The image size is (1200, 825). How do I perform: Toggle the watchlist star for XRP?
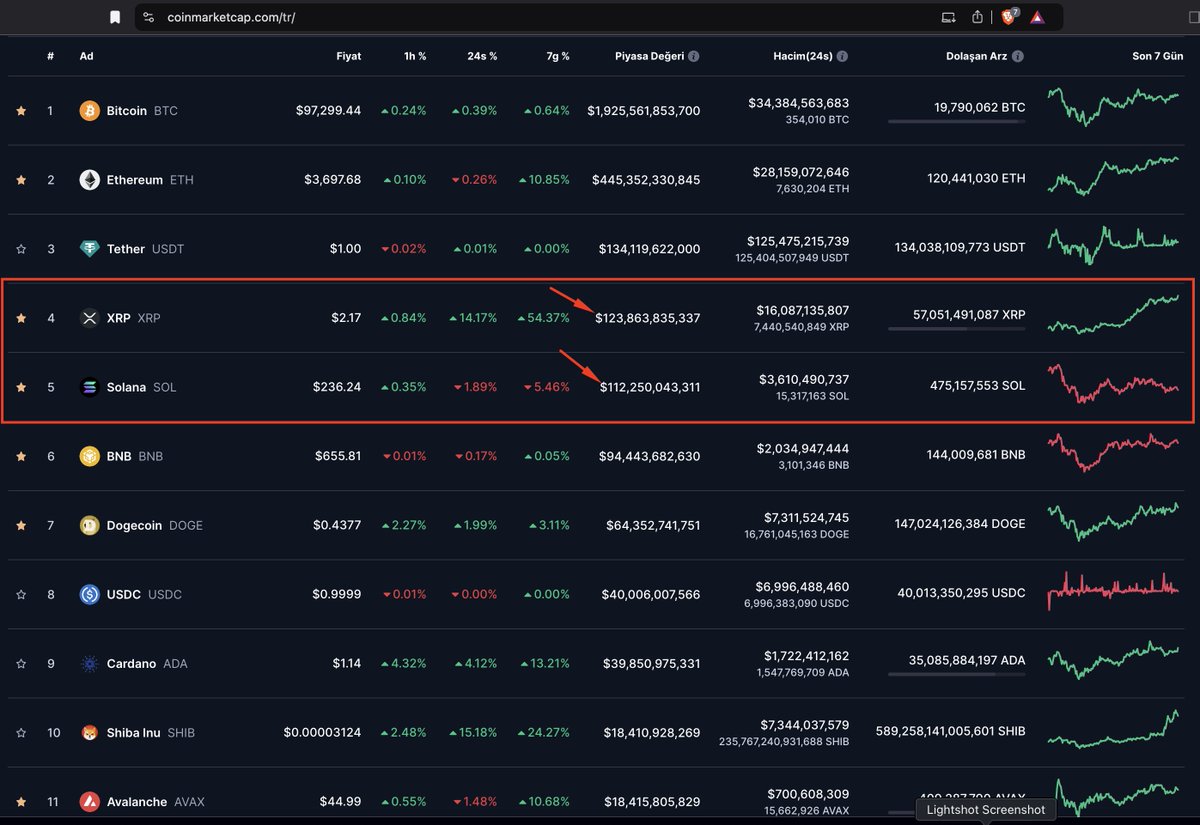tap(21, 318)
